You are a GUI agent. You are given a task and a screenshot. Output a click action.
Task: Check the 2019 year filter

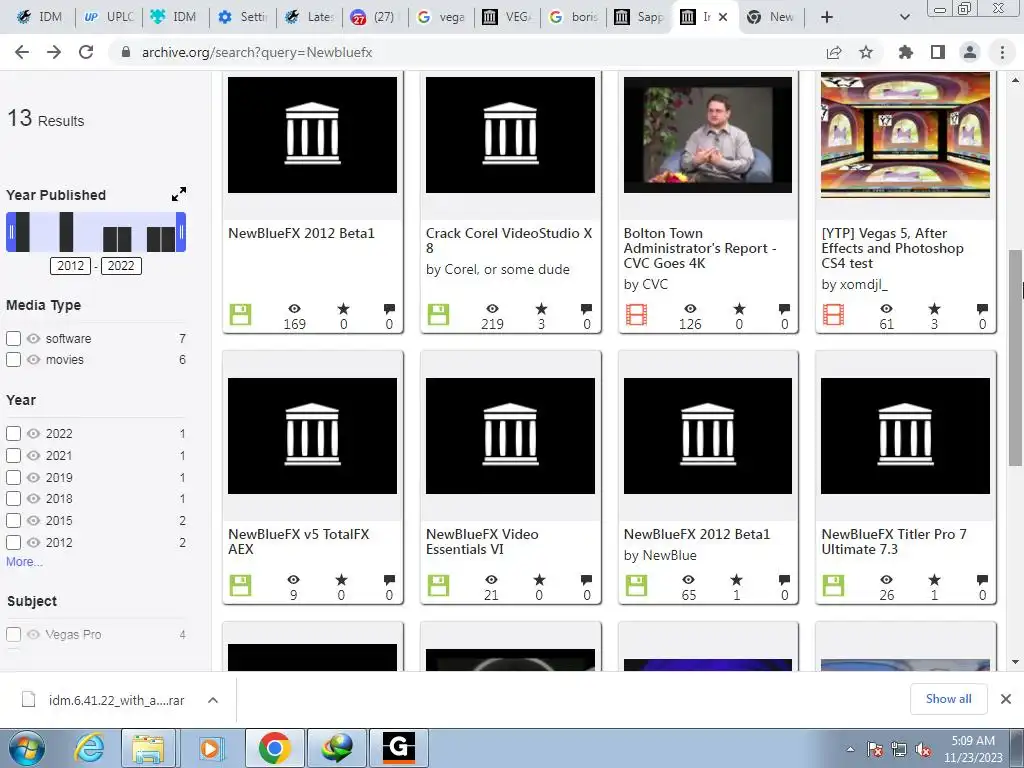click(x=13, y=477)
